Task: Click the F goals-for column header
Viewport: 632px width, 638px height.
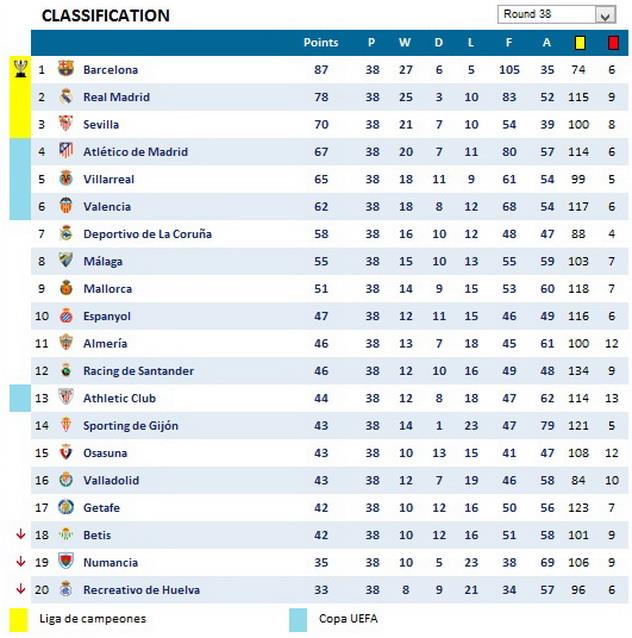Action: pyautogui.click(x=509, y=43)
